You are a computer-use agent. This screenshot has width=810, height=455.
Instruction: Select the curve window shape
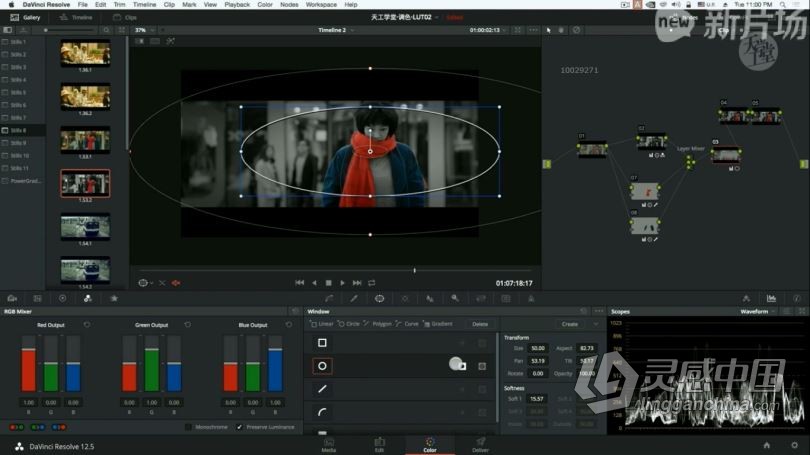click(322, 412)
